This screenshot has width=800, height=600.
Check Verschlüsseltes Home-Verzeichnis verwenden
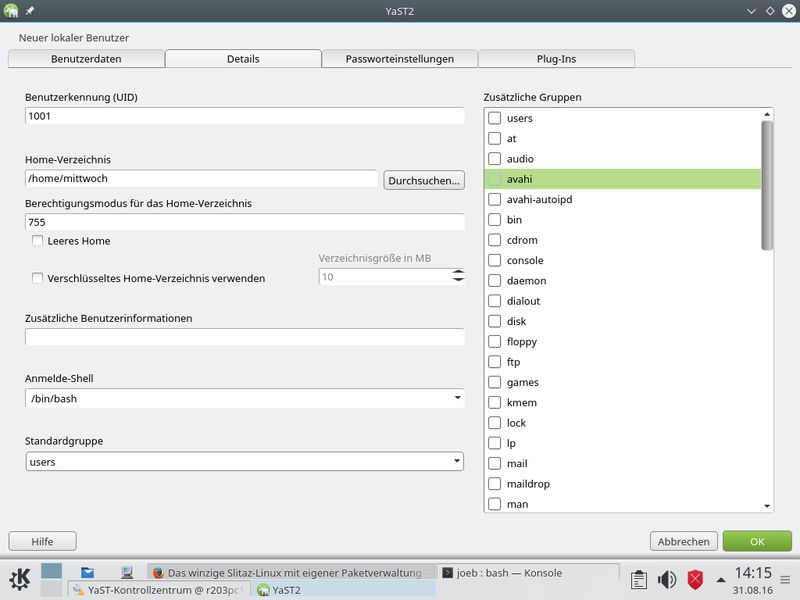click(x=37, y=278)
